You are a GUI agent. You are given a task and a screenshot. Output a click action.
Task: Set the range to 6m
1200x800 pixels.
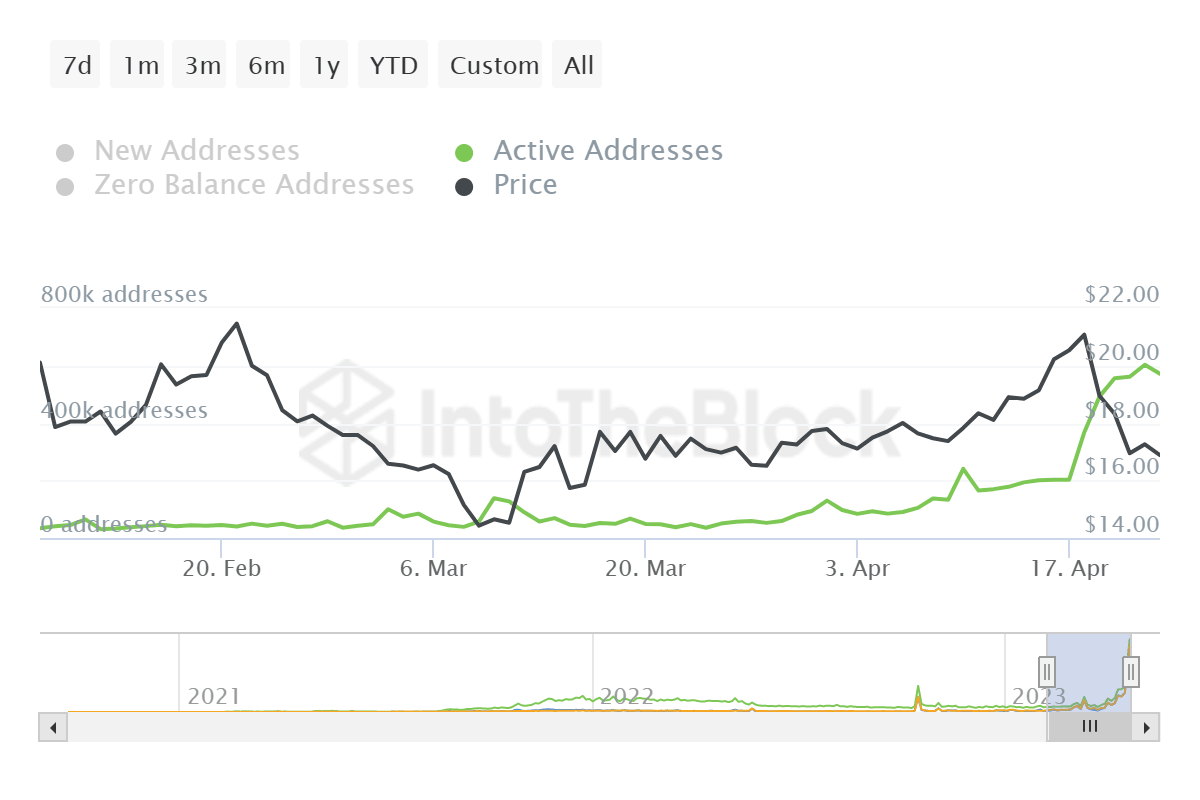click(x=266, y=66)
